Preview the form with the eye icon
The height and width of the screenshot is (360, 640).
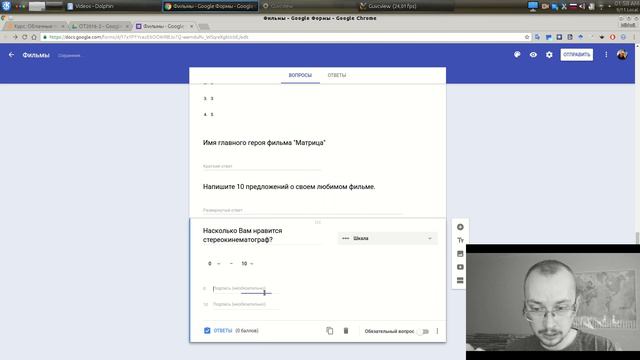coord(533,55)
